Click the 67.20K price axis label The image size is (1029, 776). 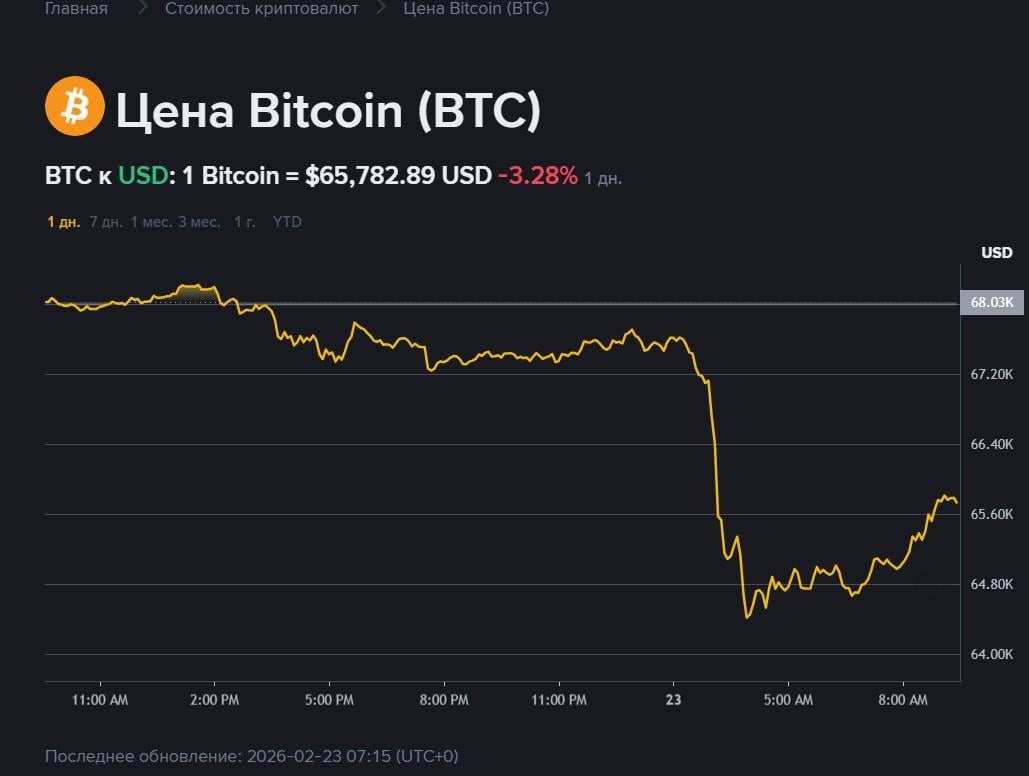(x=992, y=374)
